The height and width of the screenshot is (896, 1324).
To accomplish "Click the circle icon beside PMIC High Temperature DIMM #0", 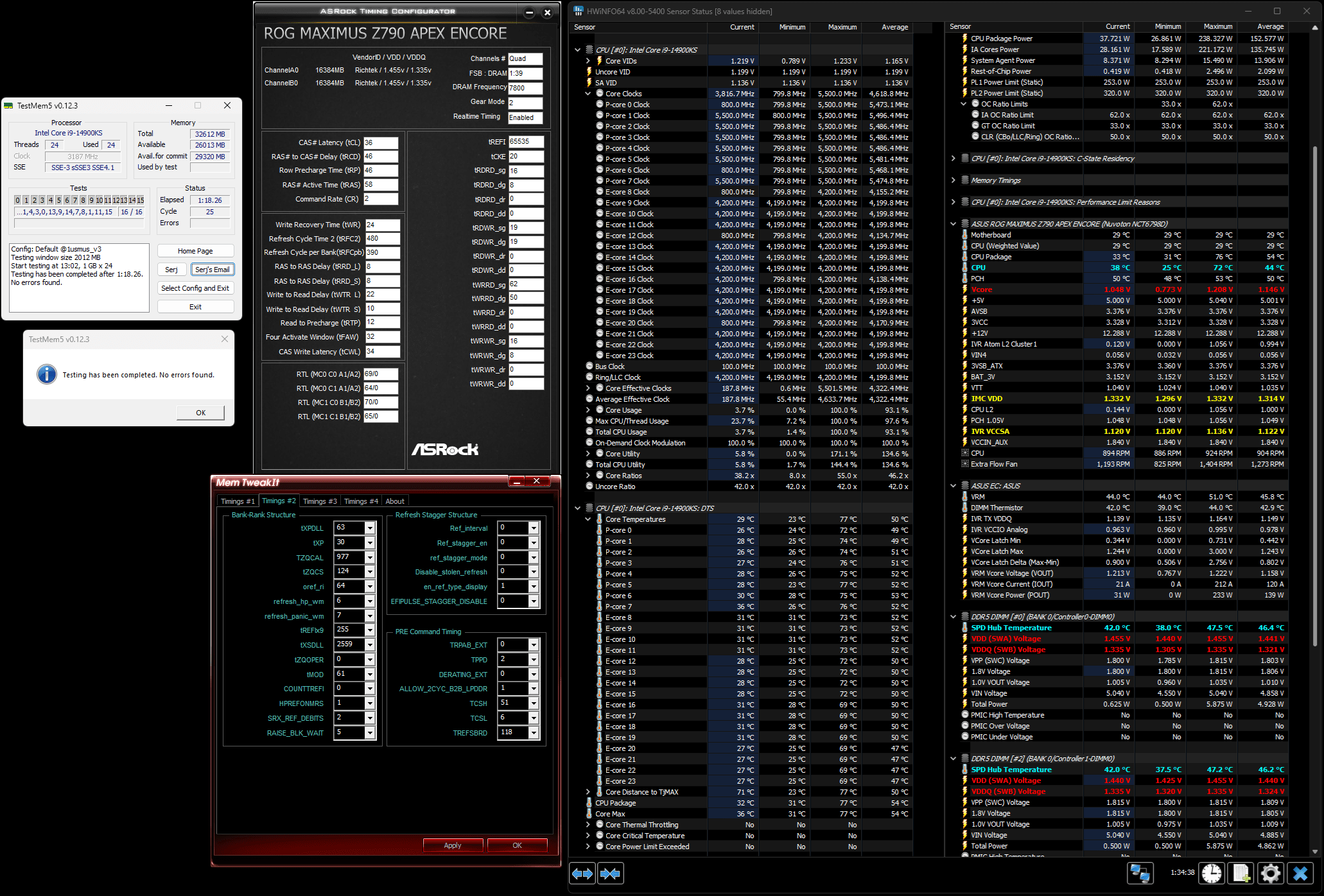I will coord(964,715).
